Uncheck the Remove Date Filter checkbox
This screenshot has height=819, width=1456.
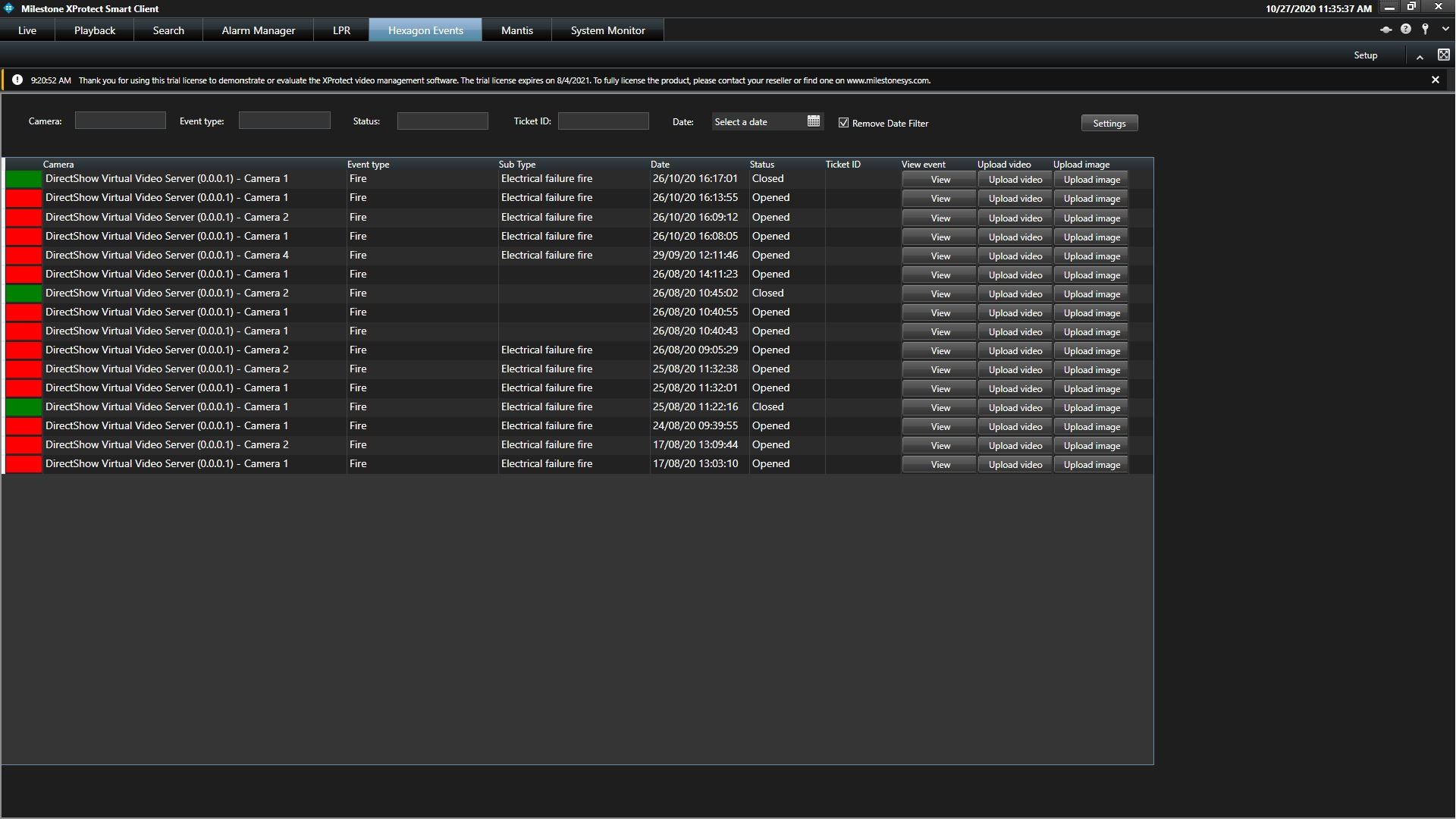tap(843, 123)
